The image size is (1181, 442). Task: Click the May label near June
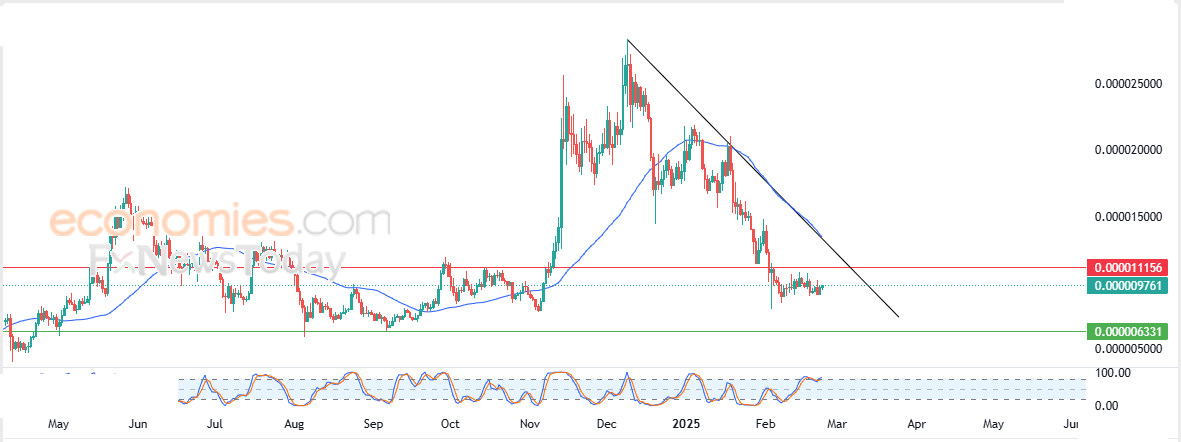[58, 424]
